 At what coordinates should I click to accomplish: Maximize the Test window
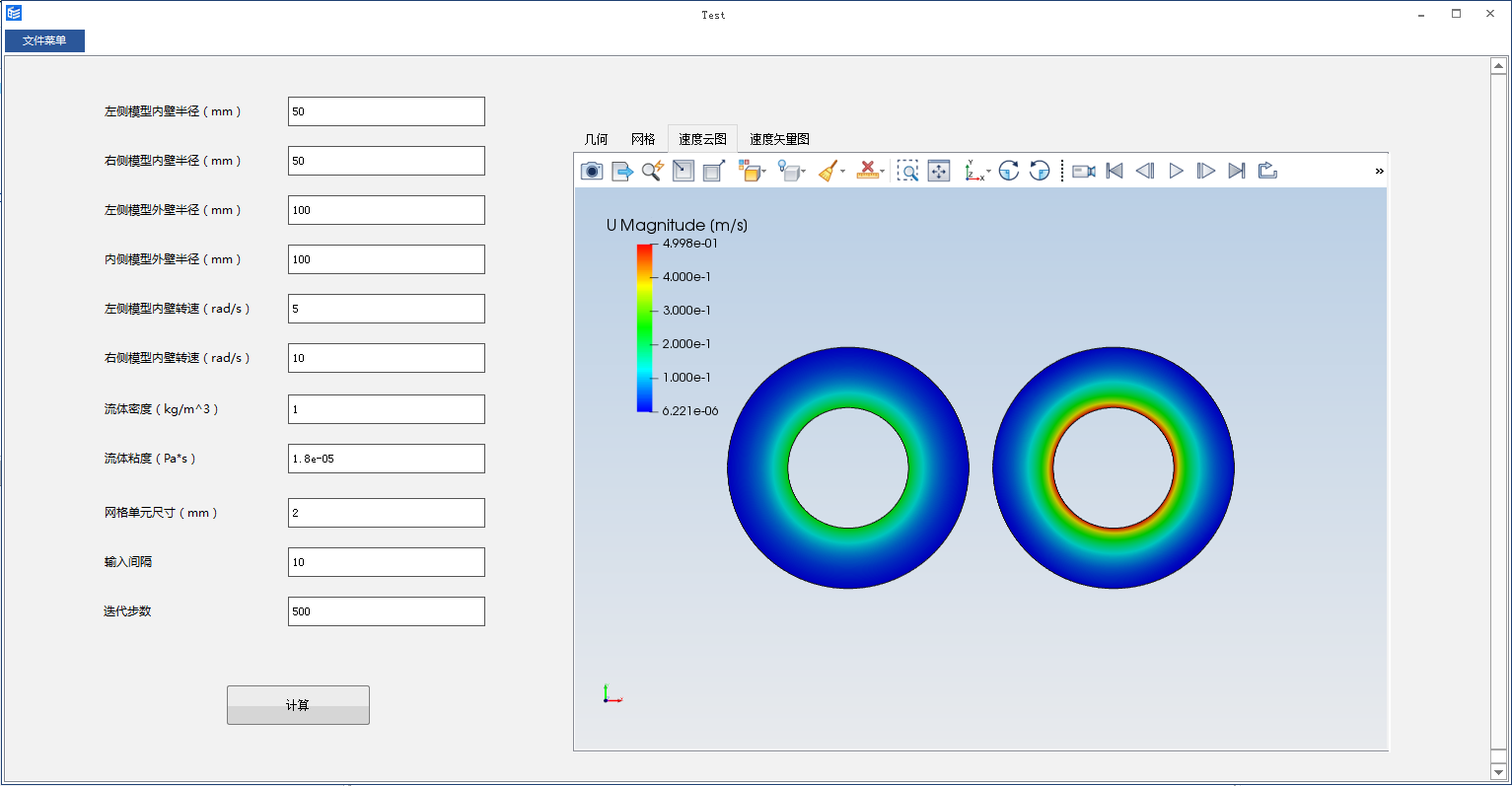click(x=1456, y=14)
